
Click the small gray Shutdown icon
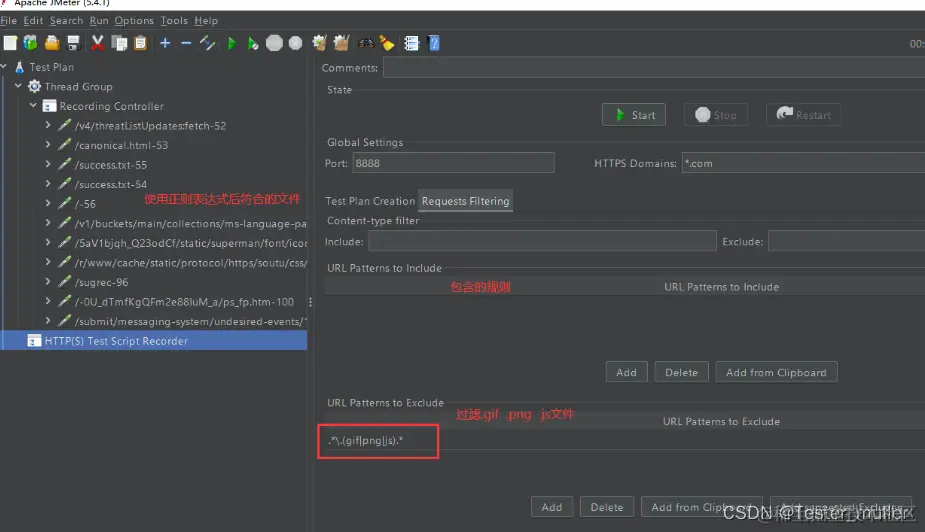tap(296, 43)
